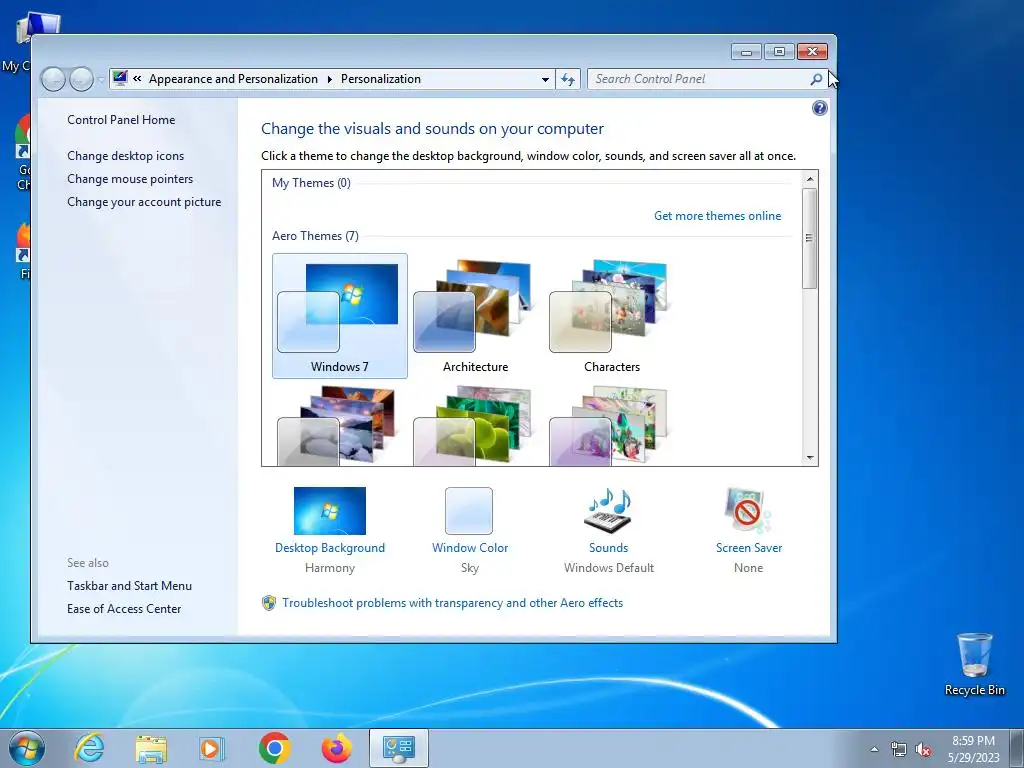Launch Google Chrome from taskbar

274,748
